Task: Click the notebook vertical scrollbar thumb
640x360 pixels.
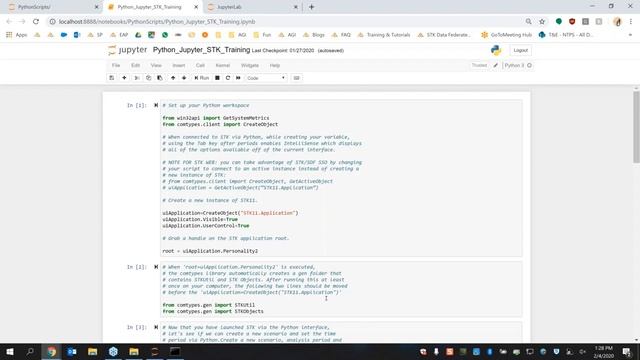Action: [x=636, y=127]
